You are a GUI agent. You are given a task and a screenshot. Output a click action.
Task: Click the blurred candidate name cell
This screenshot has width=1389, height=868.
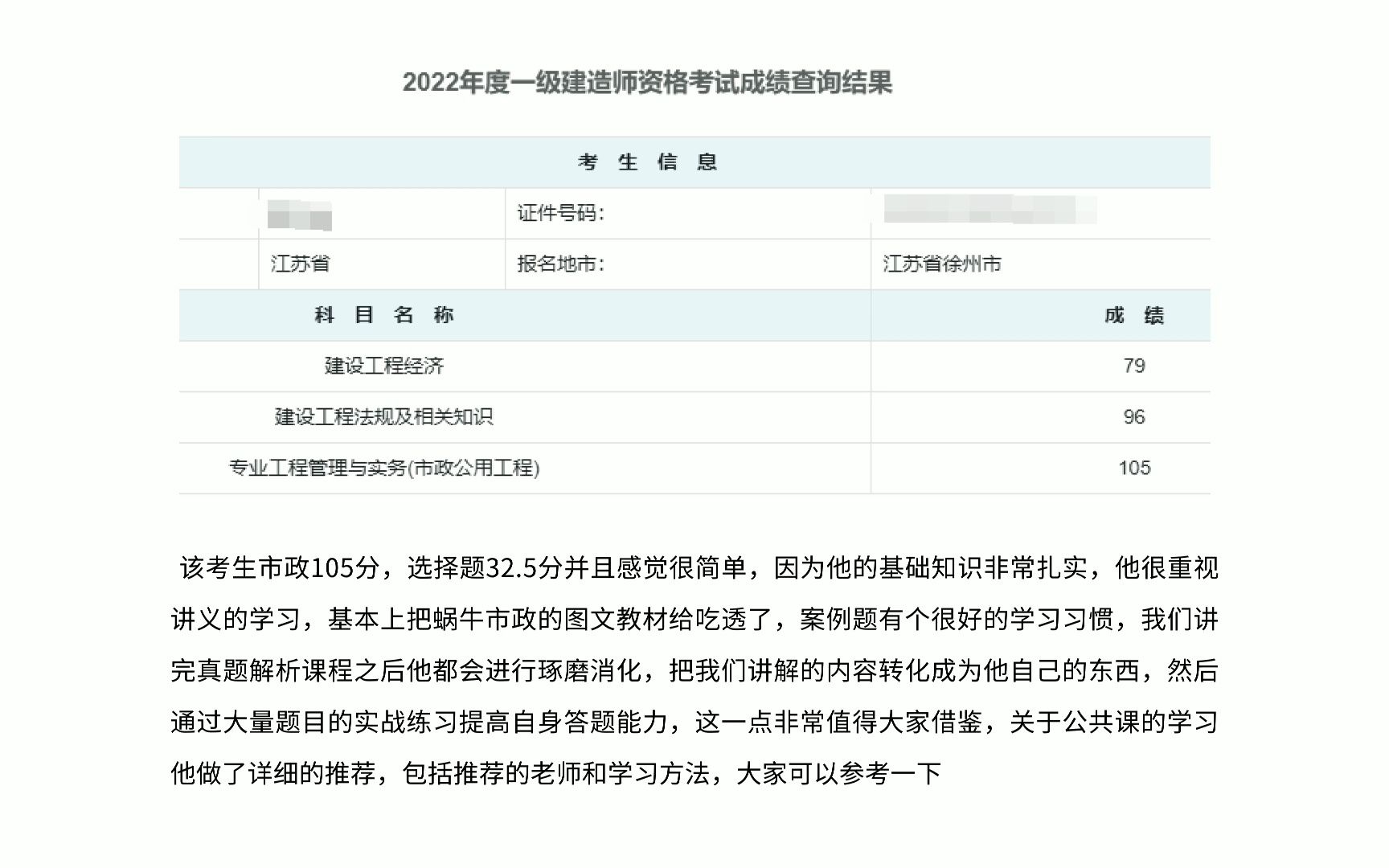click(299, 215)
